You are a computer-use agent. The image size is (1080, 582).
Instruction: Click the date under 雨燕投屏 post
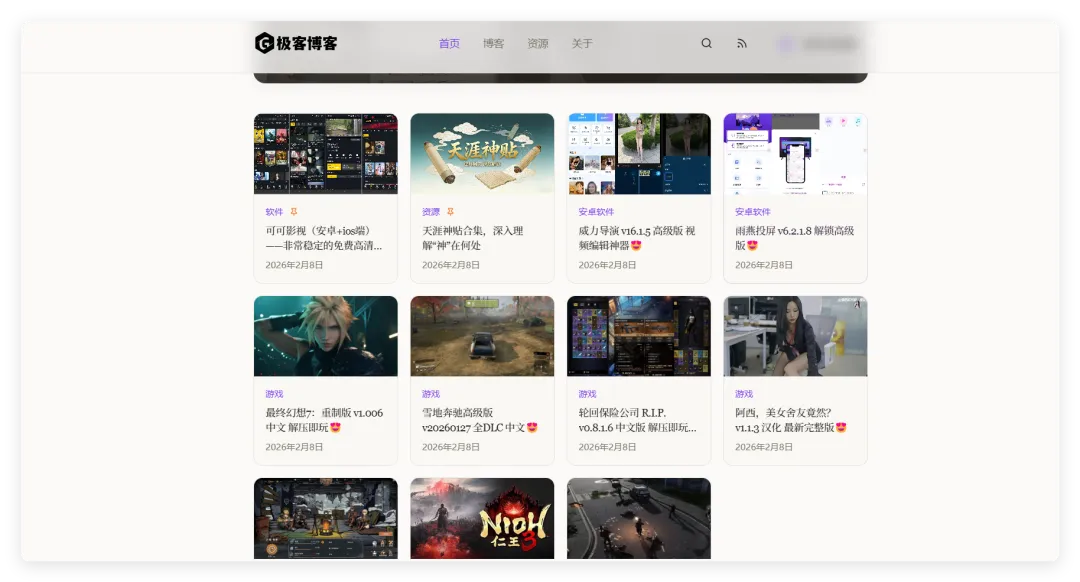point(763,265)
